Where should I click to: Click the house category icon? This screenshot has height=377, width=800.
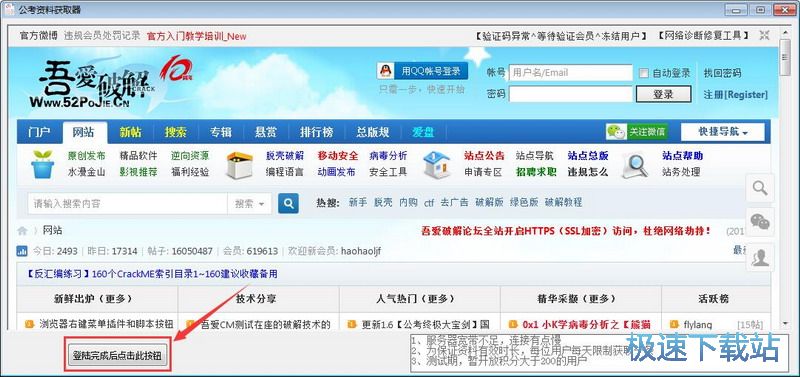click(x=437, y=164)
